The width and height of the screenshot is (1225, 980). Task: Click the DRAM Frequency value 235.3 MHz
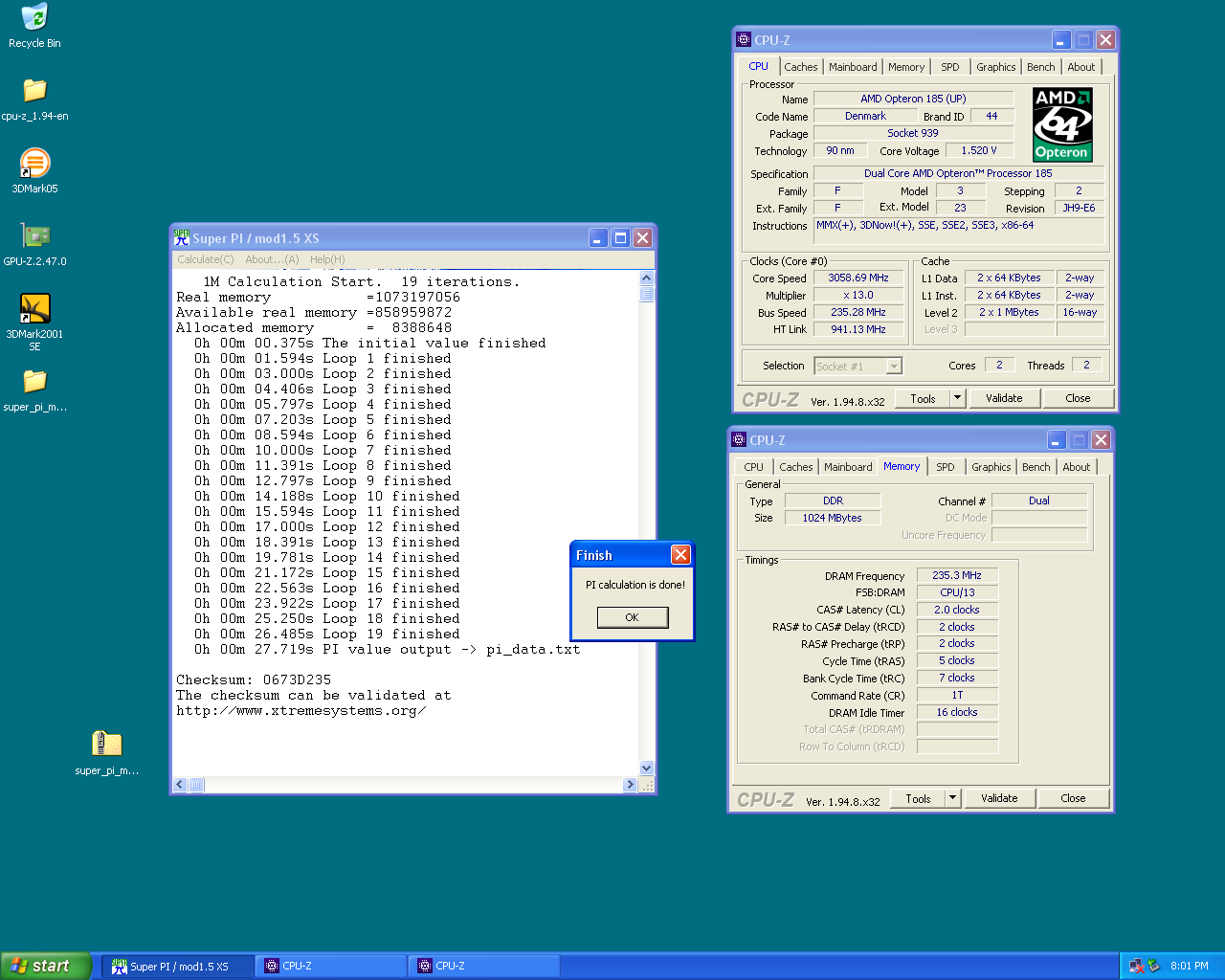click(957, 575)
